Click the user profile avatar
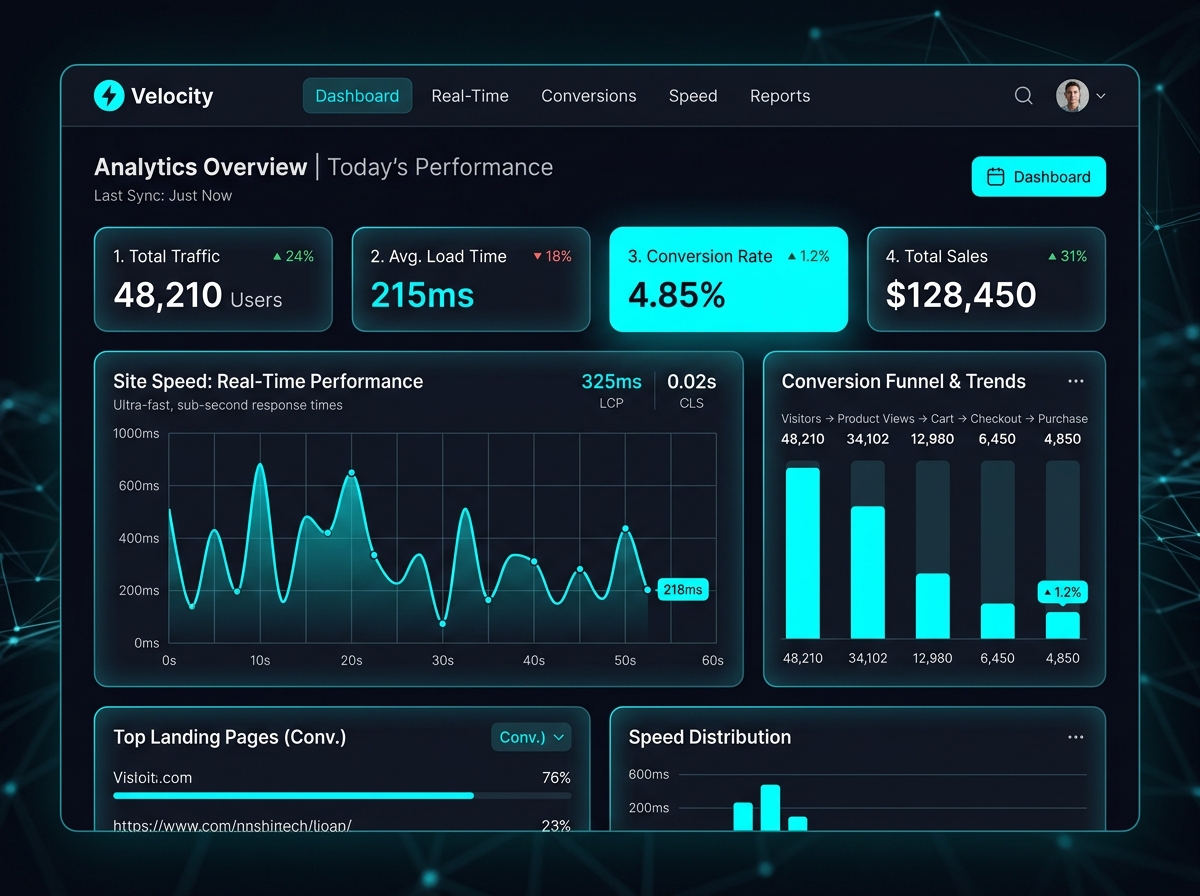This screenshot has height=896, width=1200. point(1072,96)
